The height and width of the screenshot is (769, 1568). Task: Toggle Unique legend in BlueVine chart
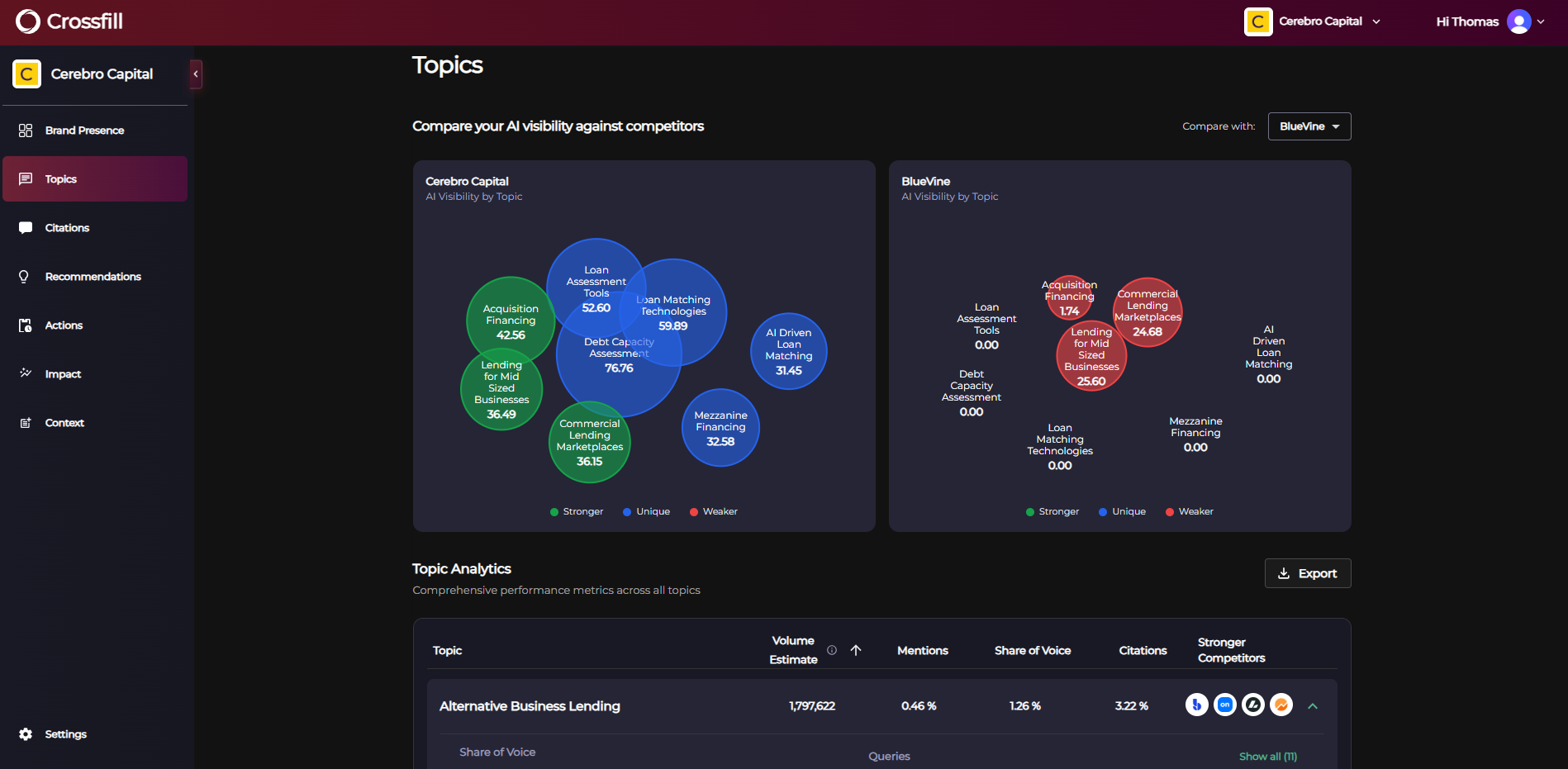click(1122, 512)
